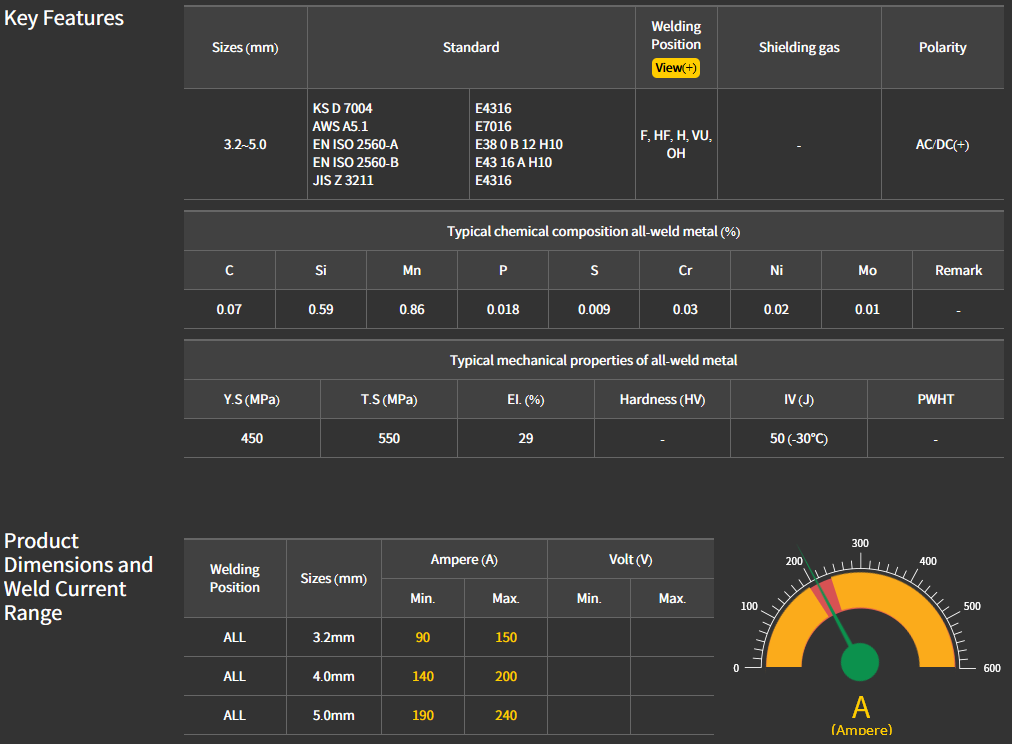Click the Polarity column header
Image resolution: width=1012 pixels, height=744 pixels.
942,47
